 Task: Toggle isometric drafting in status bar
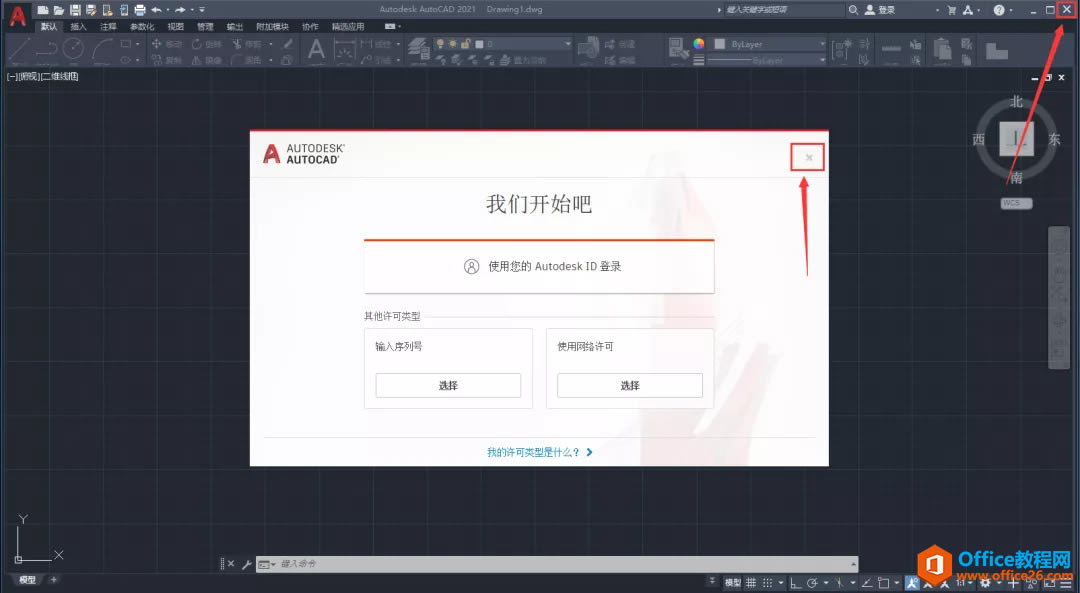839,583
